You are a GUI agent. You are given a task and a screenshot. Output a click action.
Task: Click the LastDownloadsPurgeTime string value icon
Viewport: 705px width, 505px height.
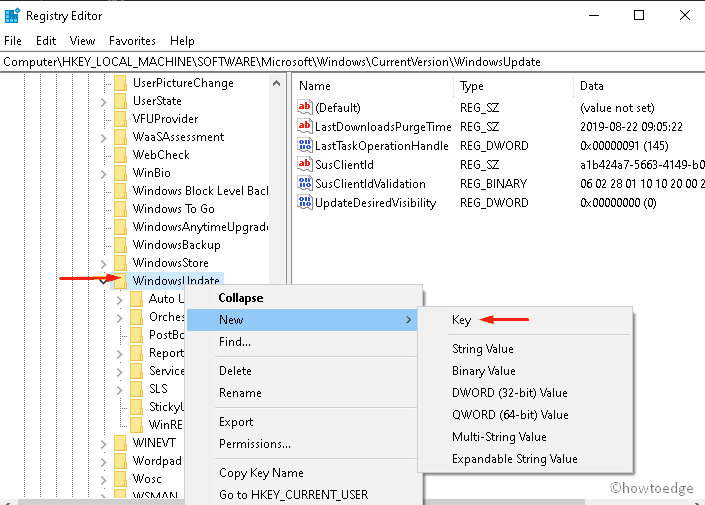[x=305, y=127]
